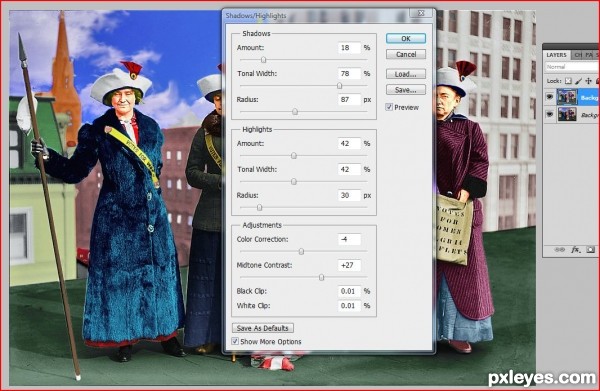
Task: Switch to the Layers tab
Action: (x=556, y=55)
